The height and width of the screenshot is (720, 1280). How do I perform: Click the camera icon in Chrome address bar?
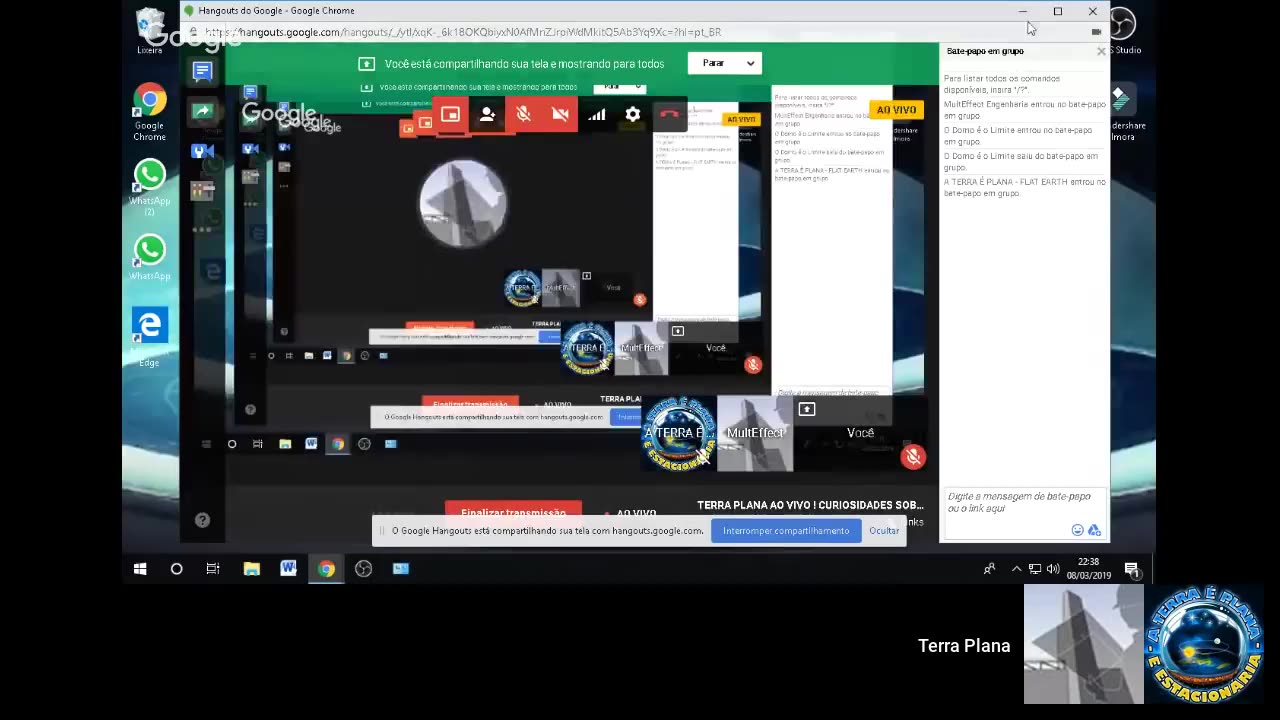(x=1096, y=32)
